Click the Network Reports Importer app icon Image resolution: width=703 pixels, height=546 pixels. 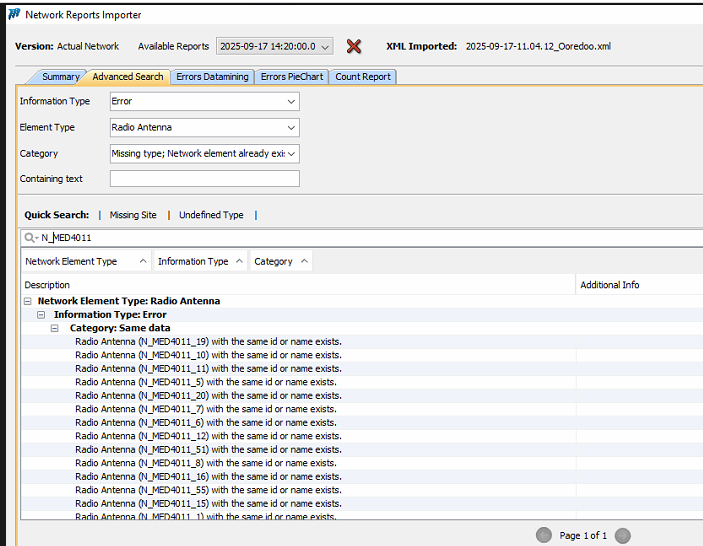[13, 15]
